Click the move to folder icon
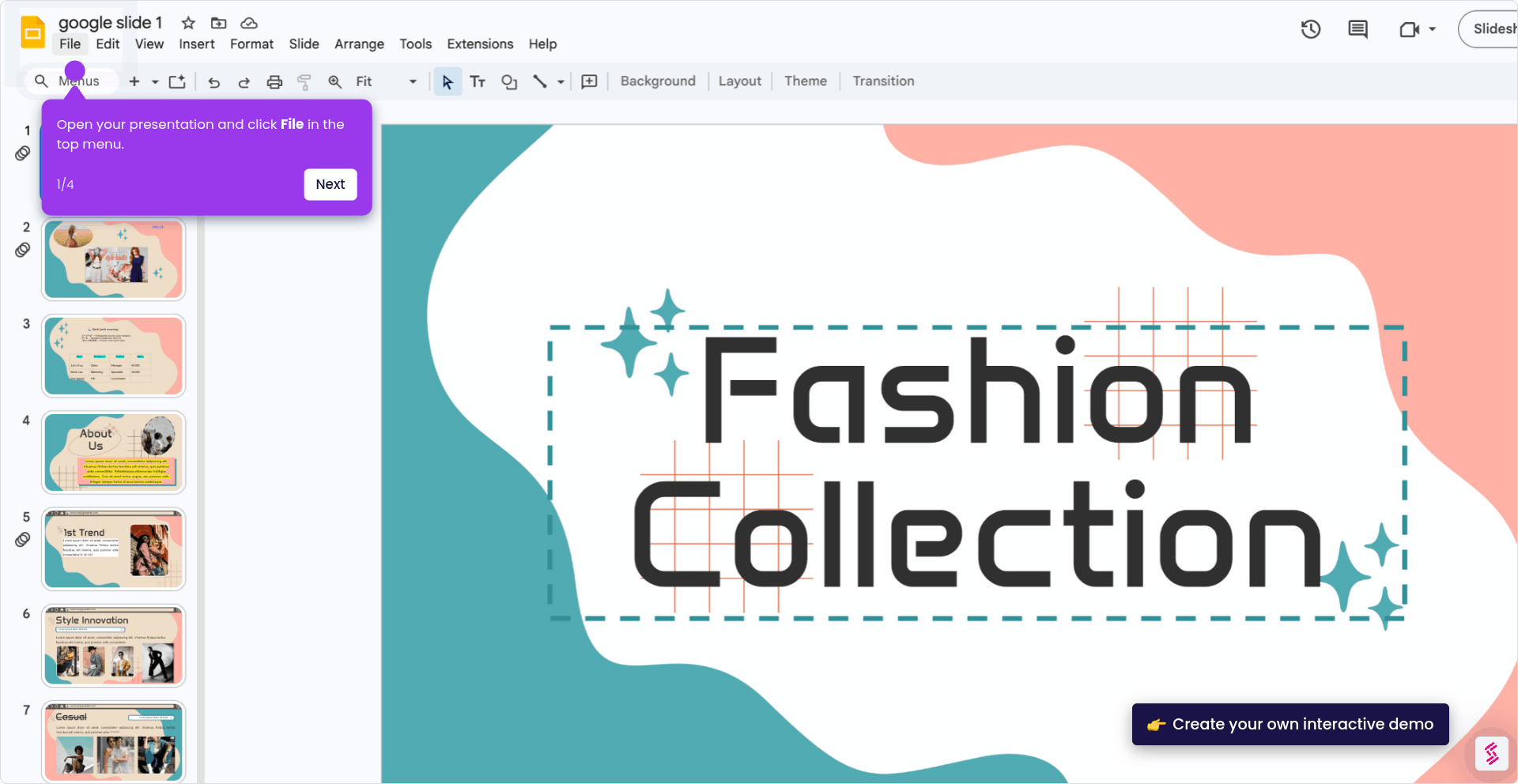This screenshot has height=784, width=1518. (x=219, y=23)
